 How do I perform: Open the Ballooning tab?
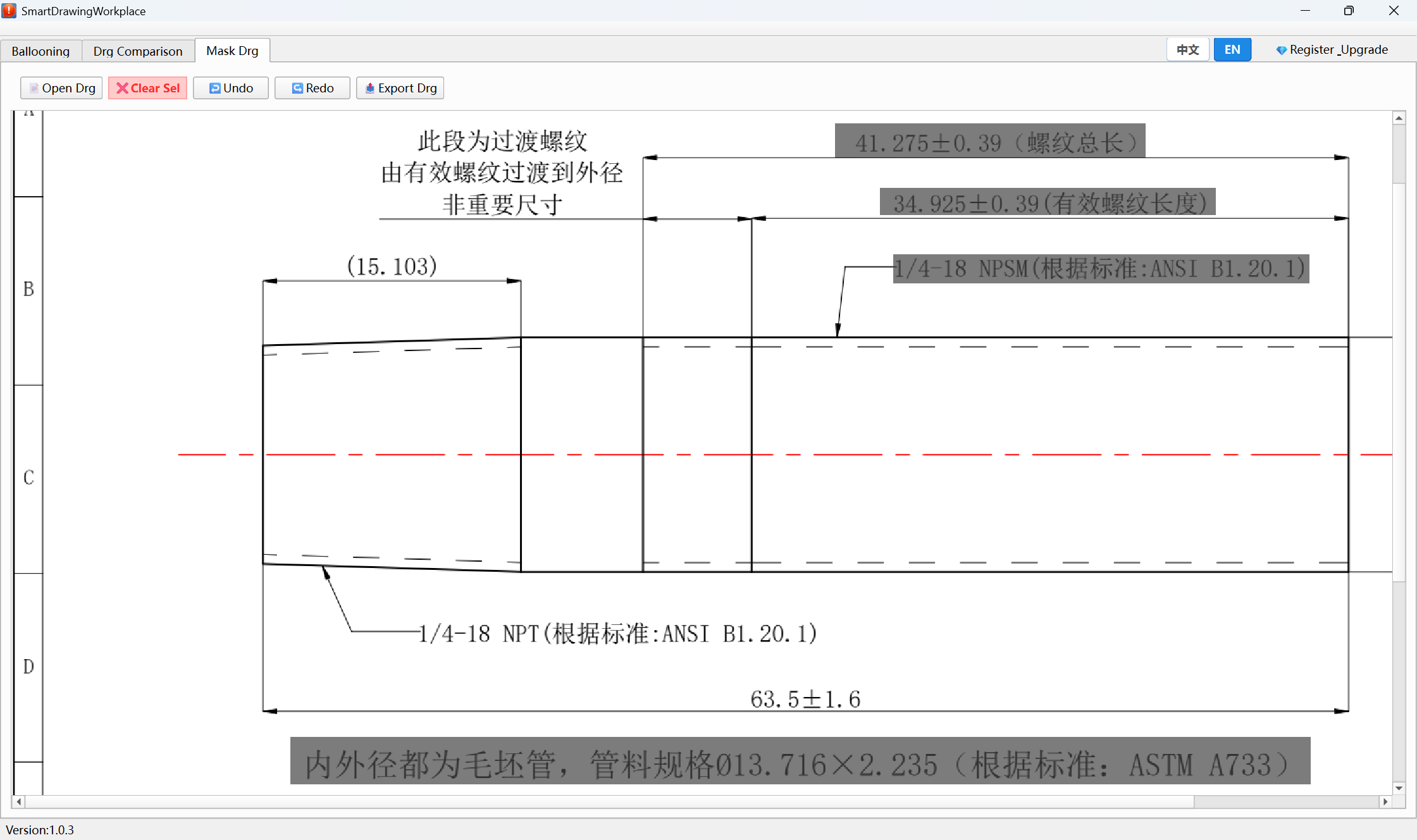[40, 51]
